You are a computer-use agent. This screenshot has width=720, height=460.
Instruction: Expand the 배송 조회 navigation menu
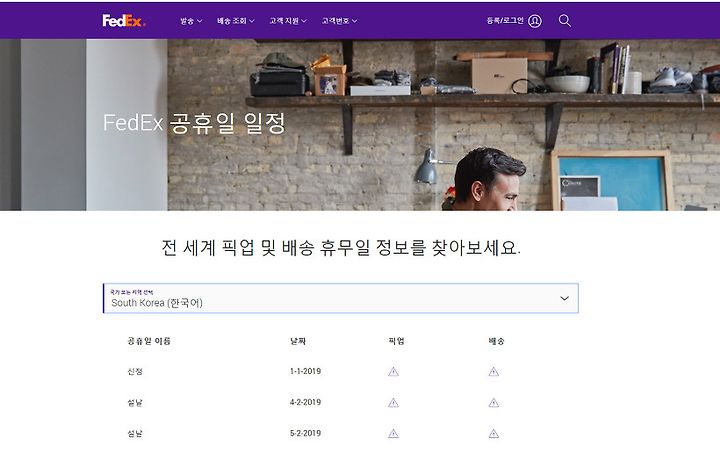pyautogui.click(x=236, y=21)
